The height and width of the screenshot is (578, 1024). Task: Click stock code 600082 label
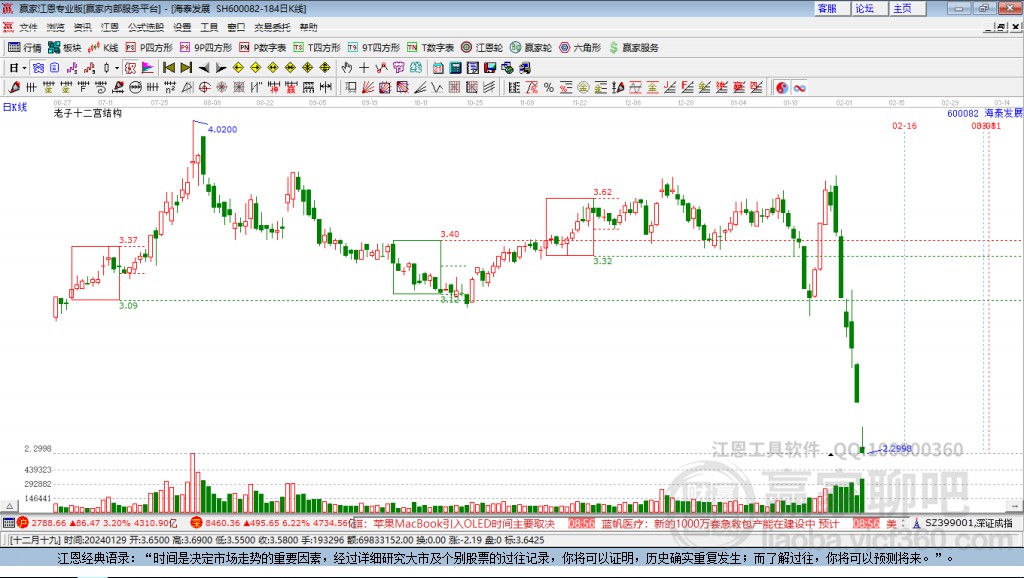coord(963,114)
